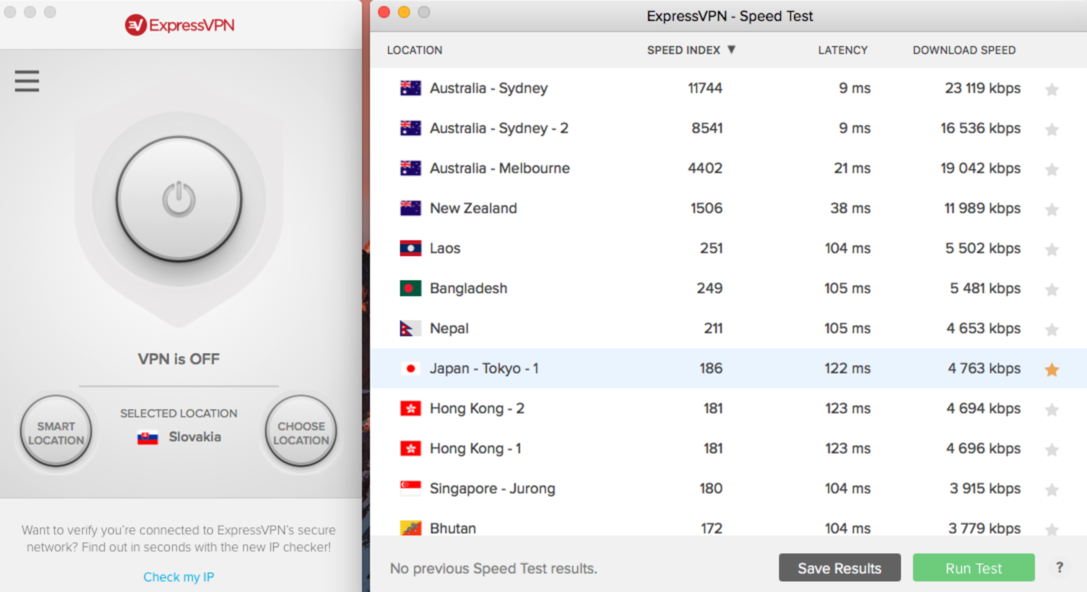Sort by Download Speed column header
1087x592 pixels.
964,50
